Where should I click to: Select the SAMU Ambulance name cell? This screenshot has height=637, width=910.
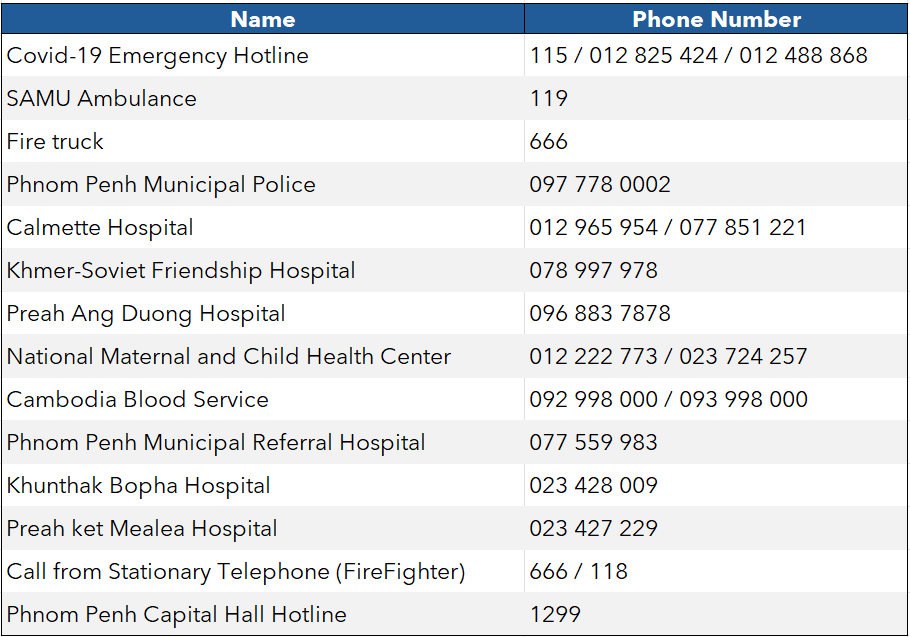tap(102, 99)
